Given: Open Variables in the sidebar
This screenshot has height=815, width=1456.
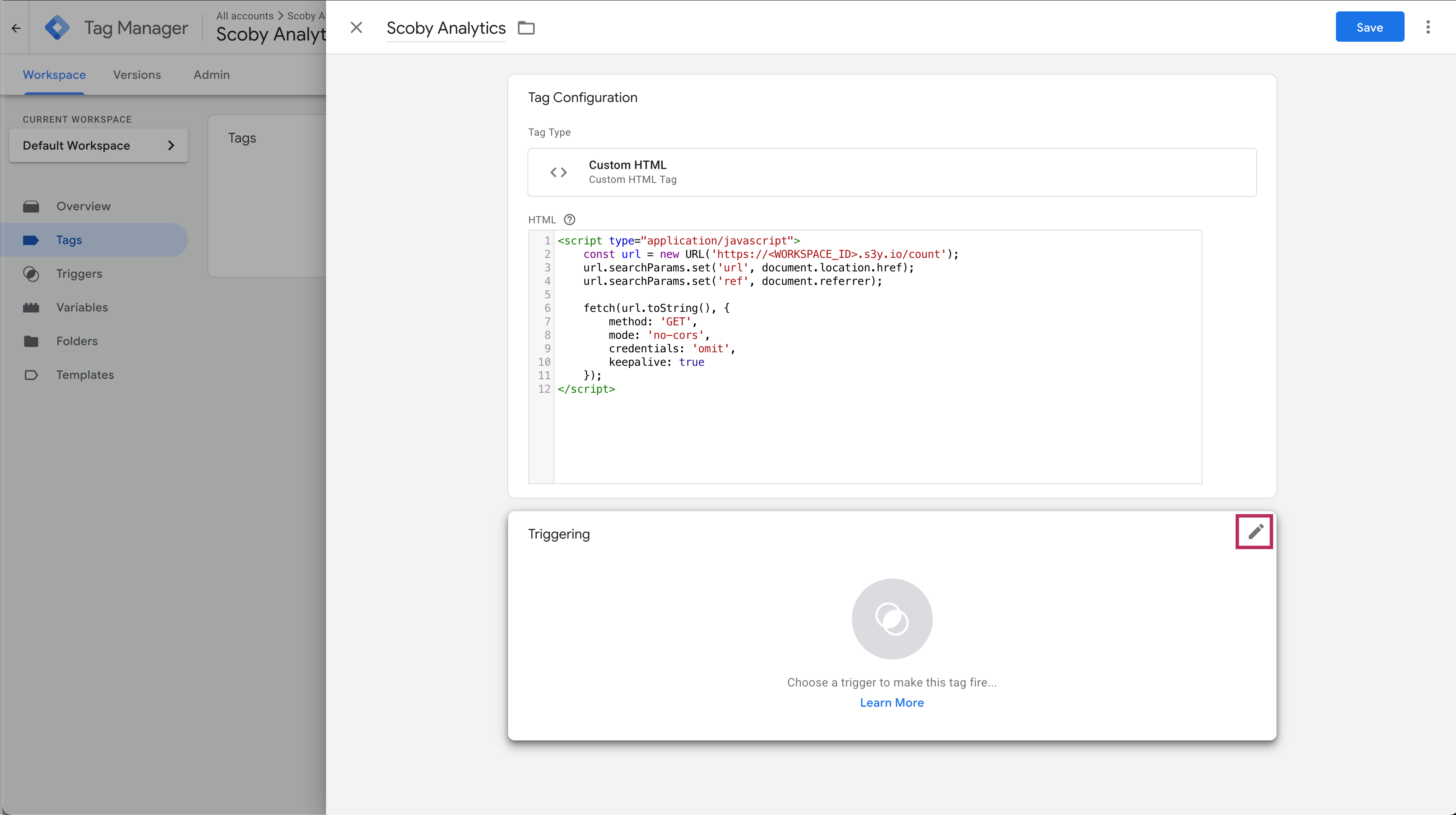Looking at the screenshot, I should (82, 308).
